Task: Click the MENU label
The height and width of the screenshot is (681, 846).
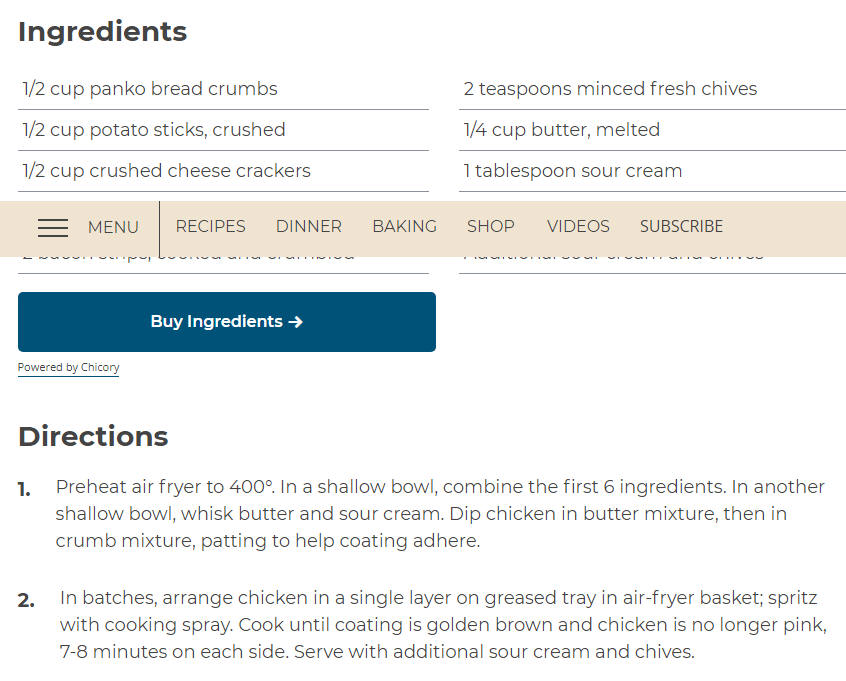Action: [x=113, y=227]
